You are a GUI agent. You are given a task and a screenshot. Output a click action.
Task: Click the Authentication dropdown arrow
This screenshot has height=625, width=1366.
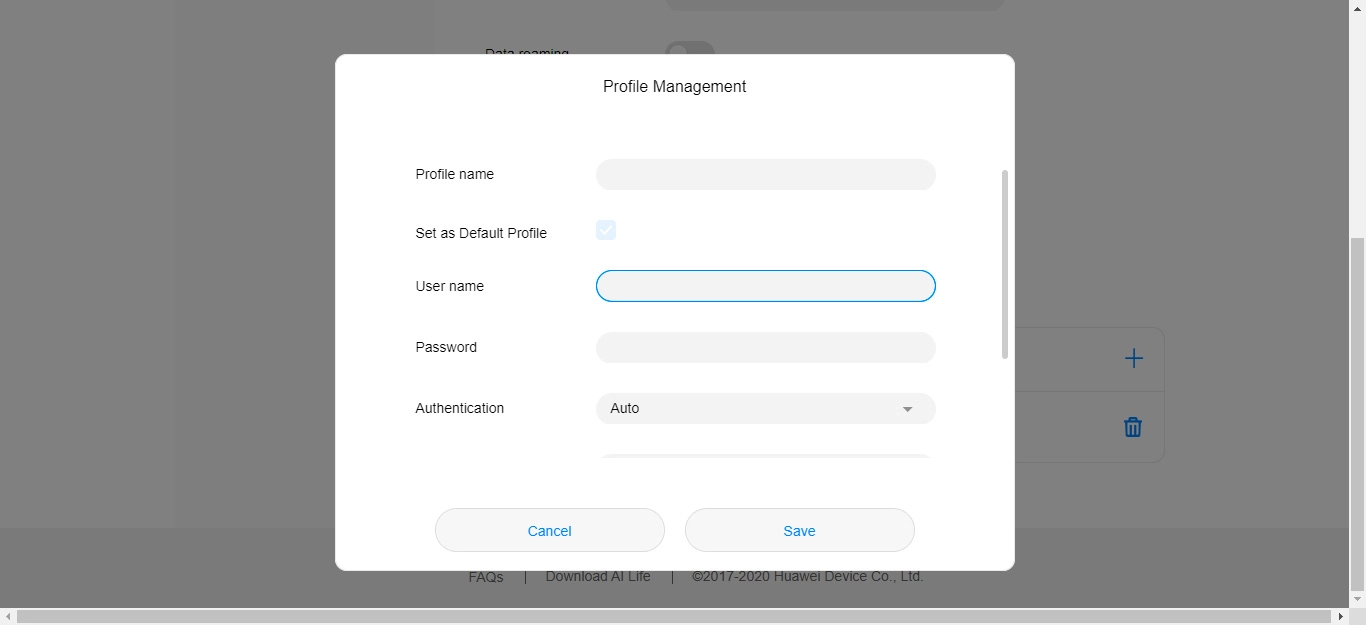click(x=907, y=409)
